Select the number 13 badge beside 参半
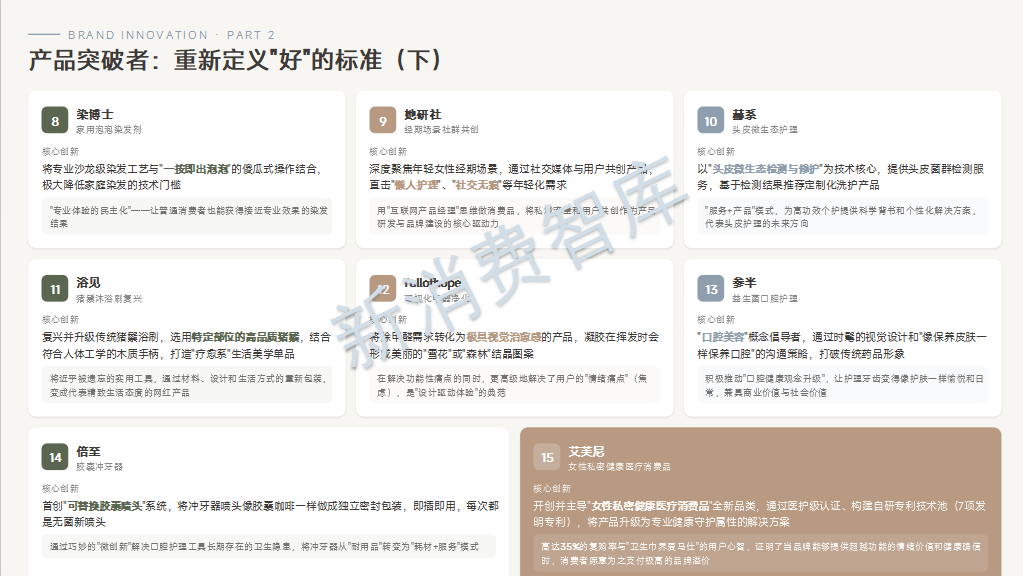1023x576 pixels. click(710, 289)
